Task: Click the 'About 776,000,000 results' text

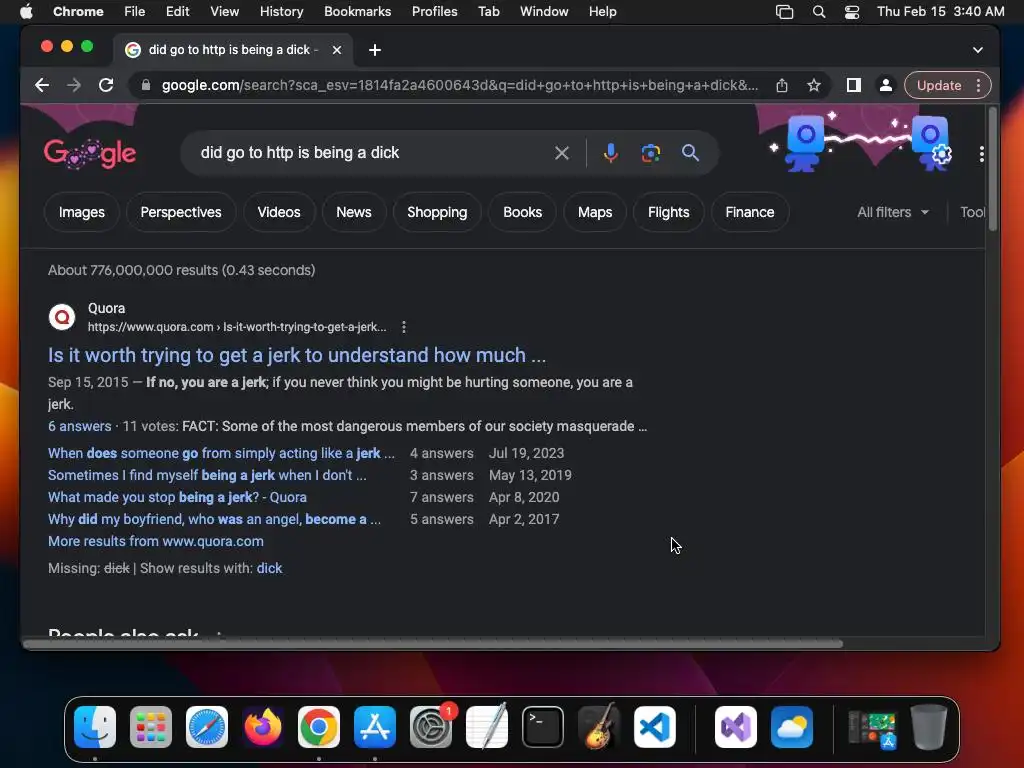Action: tap(182, 270)
